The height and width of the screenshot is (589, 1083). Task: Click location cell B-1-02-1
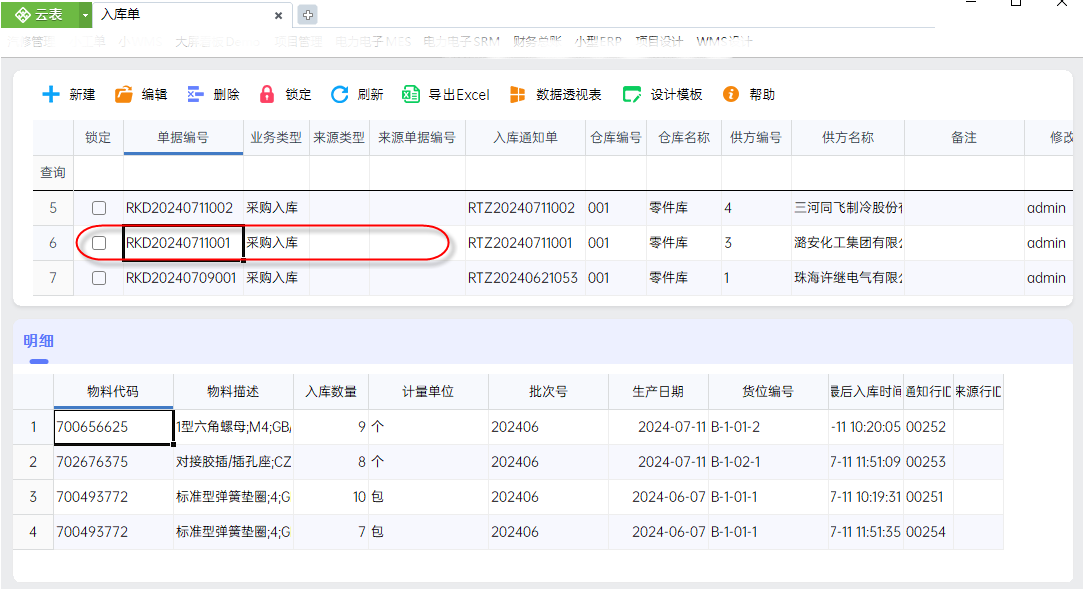[768, 462]
